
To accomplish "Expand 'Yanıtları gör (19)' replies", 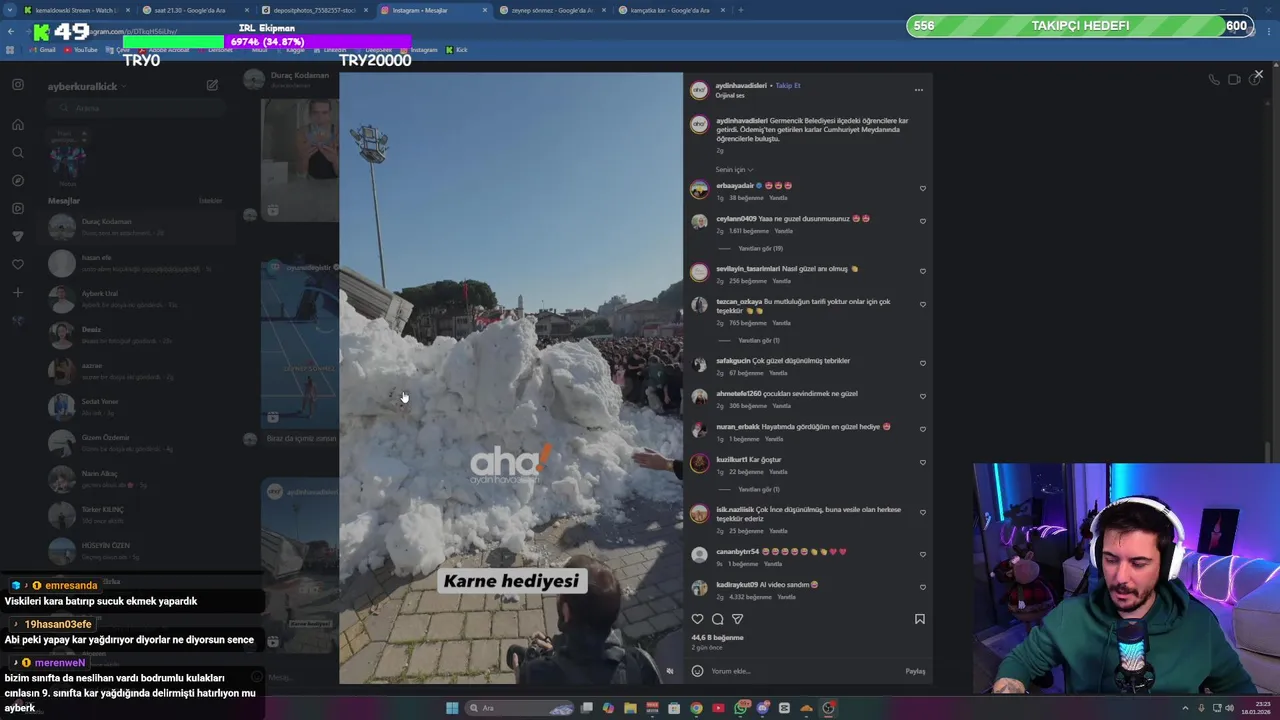I will pos(760,248).
